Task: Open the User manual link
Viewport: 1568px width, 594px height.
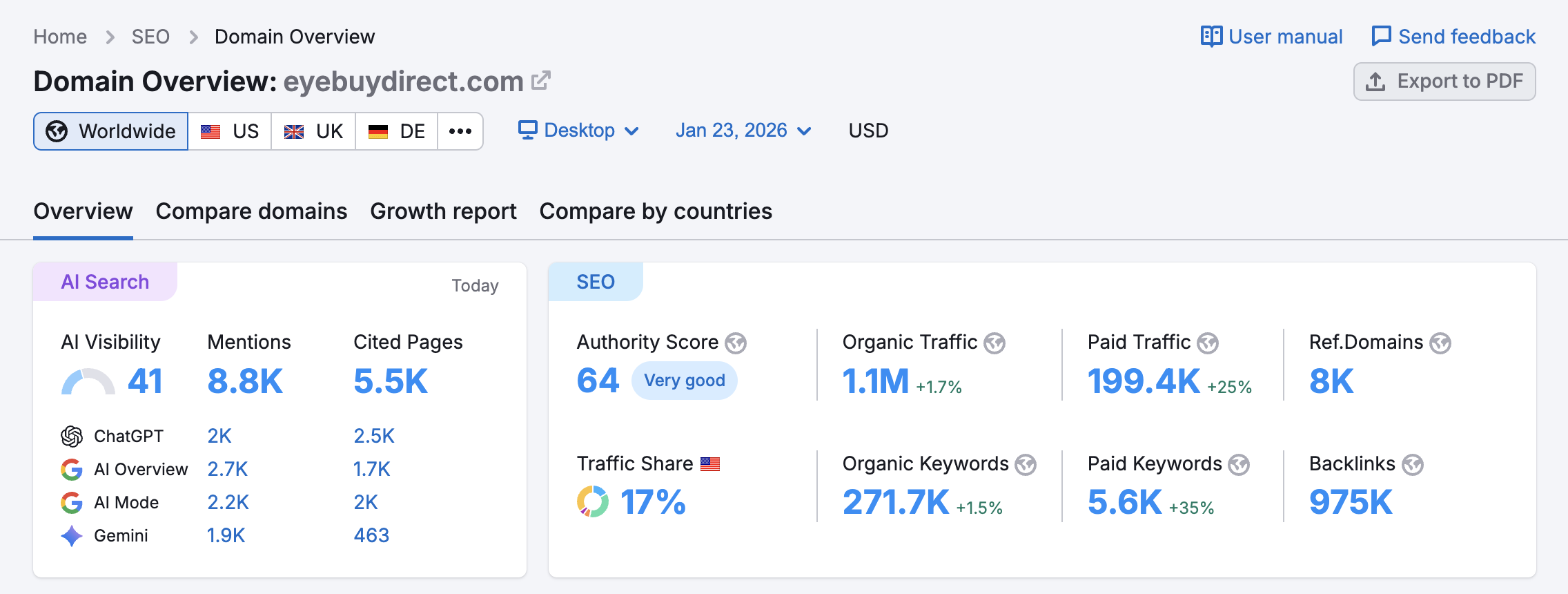Action: 1272,37
